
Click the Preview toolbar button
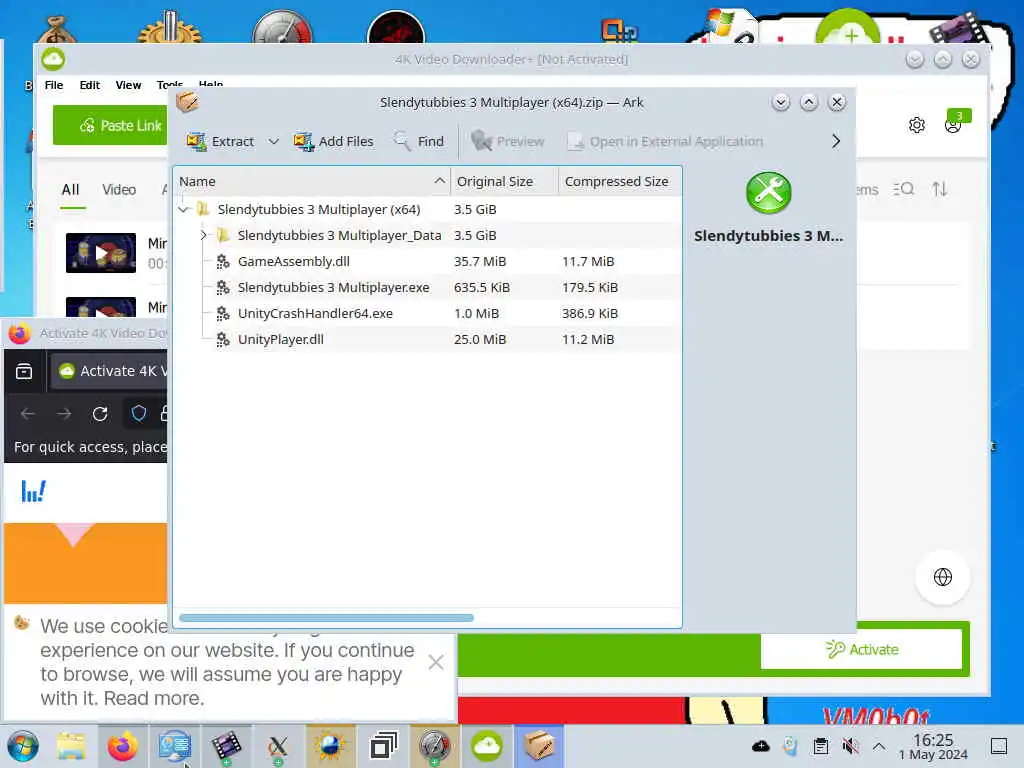508,141
